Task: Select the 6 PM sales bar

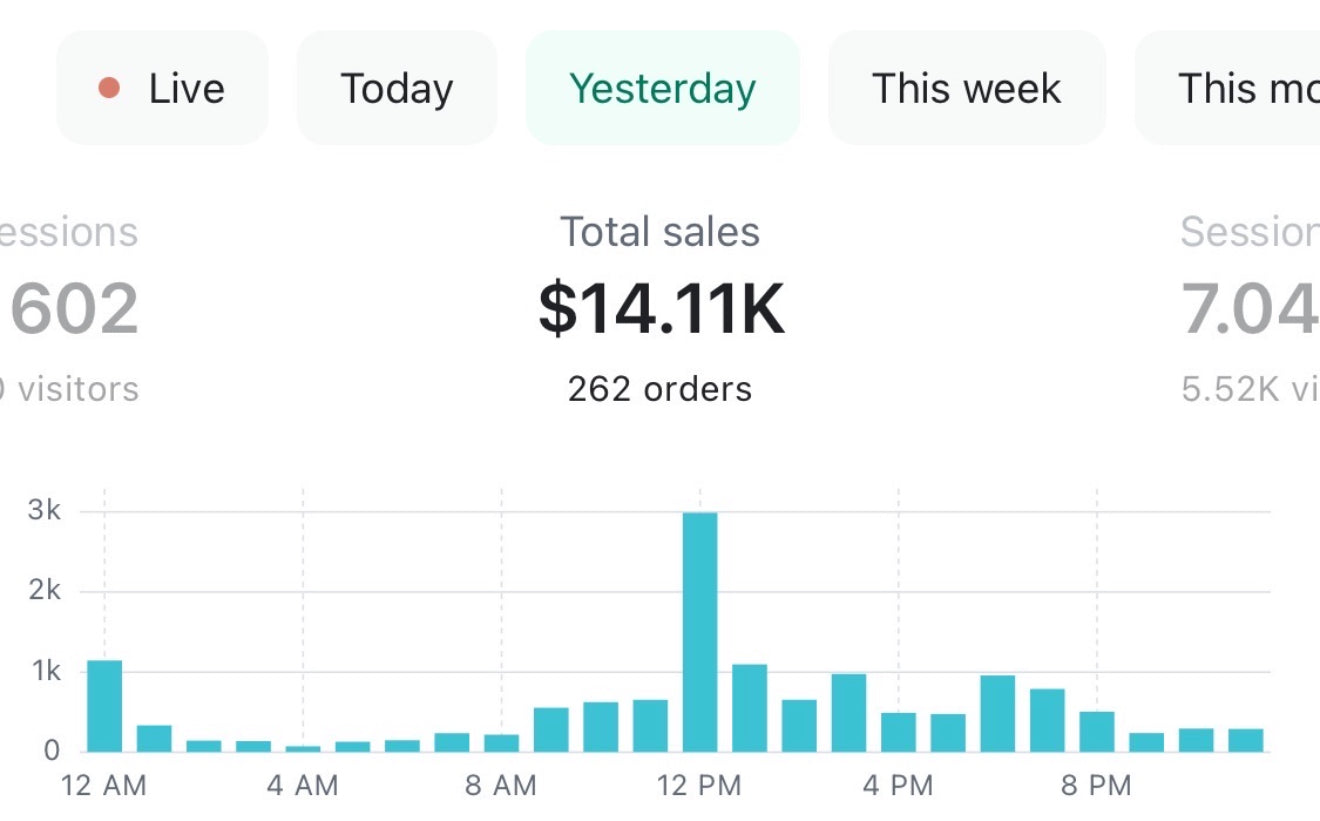Action: click(997, 713)
